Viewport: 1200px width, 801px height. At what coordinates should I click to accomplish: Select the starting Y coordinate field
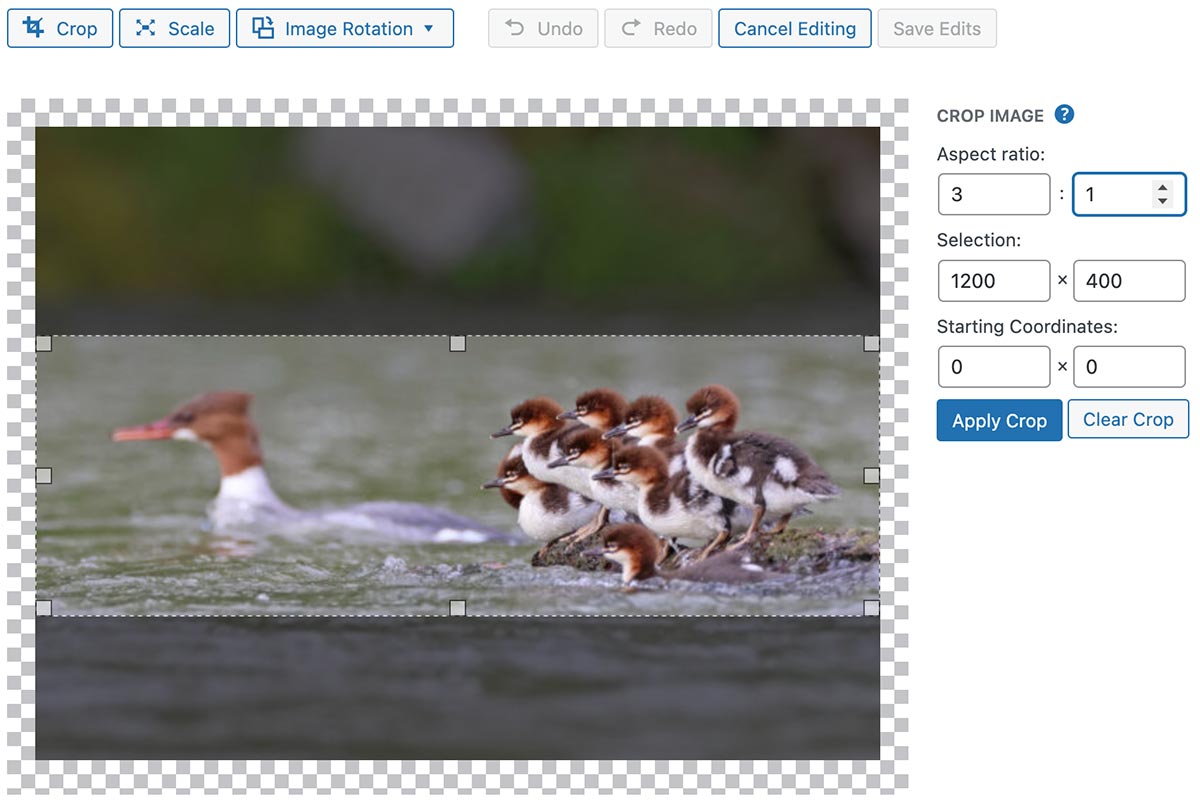click(x=1129, y=366)
